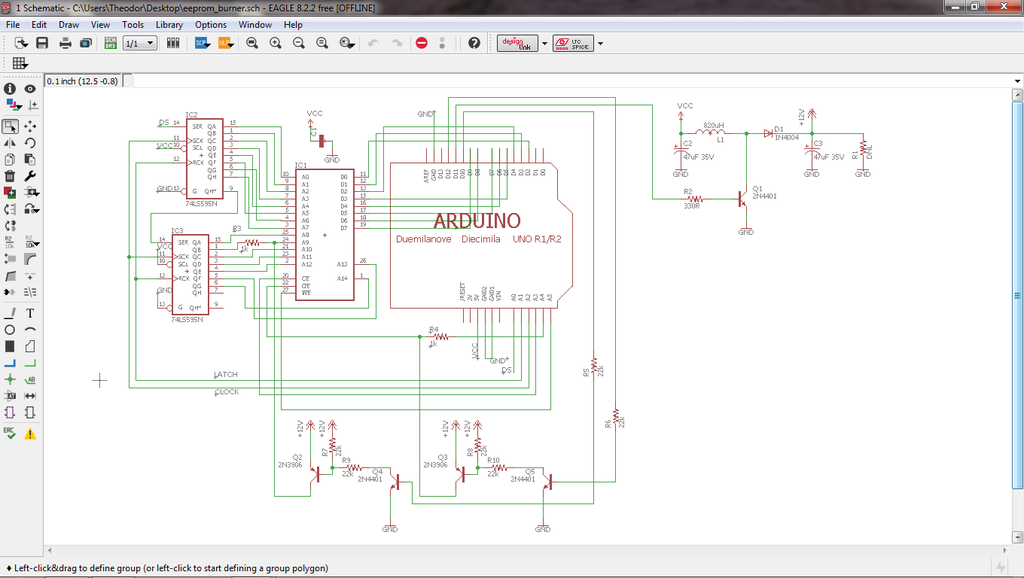Expand the design link dropdown arrow
Screen dimensions: 1024x578
pos(544,43)
